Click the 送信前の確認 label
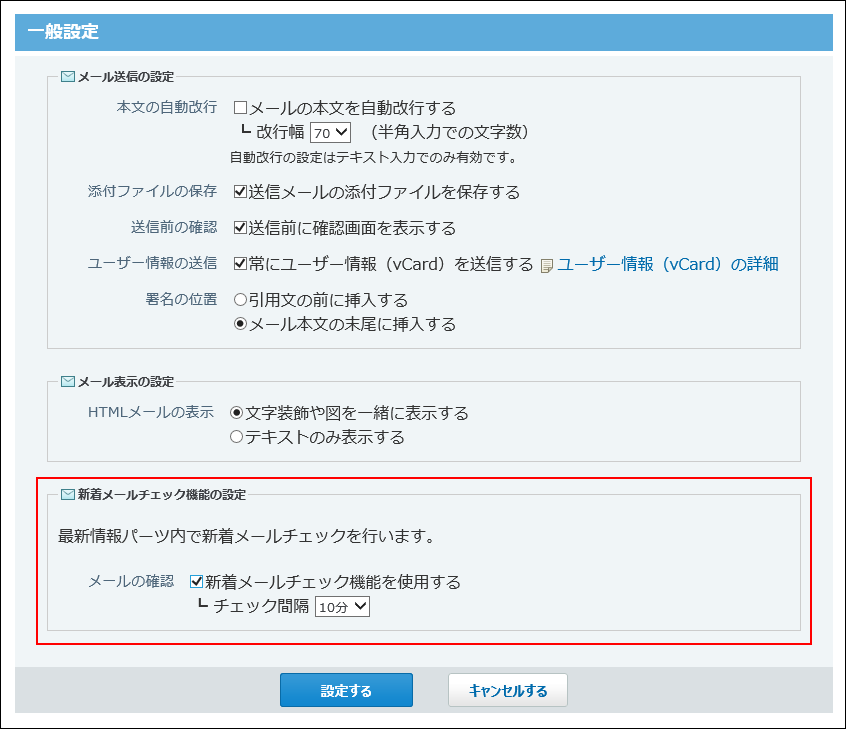 pos(174,227)
